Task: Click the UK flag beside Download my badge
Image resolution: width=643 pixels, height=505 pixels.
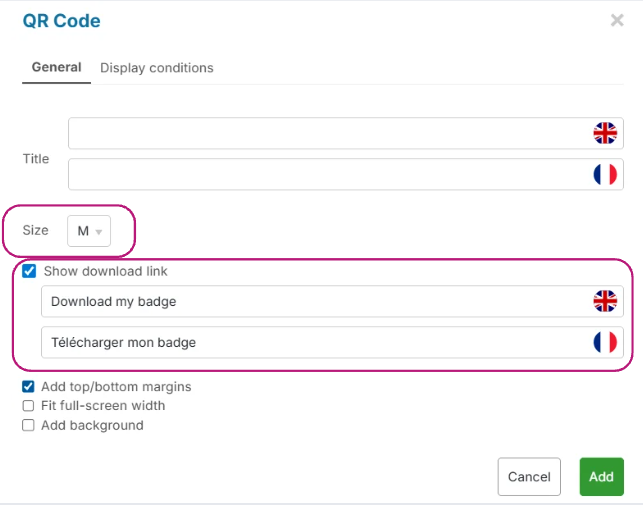Action: click(x=605, y=301)
